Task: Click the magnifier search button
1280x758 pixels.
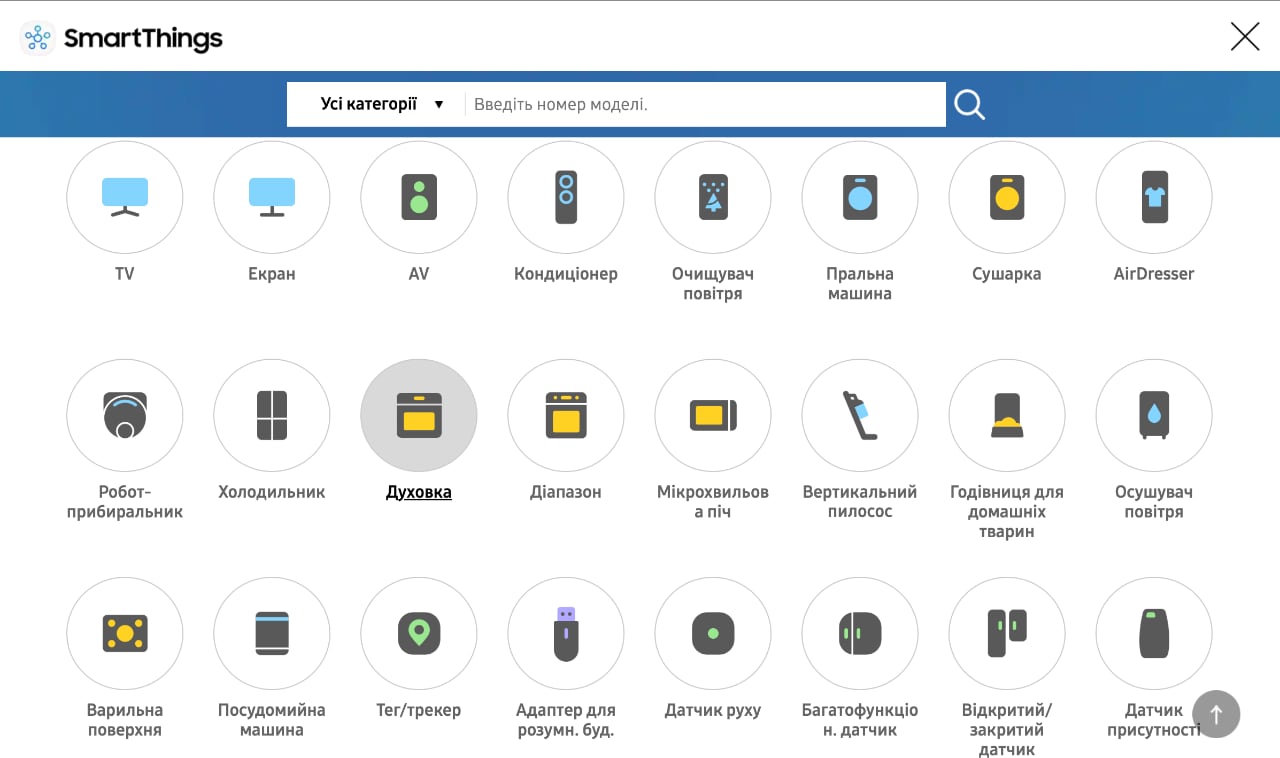Action: [969, 104]
